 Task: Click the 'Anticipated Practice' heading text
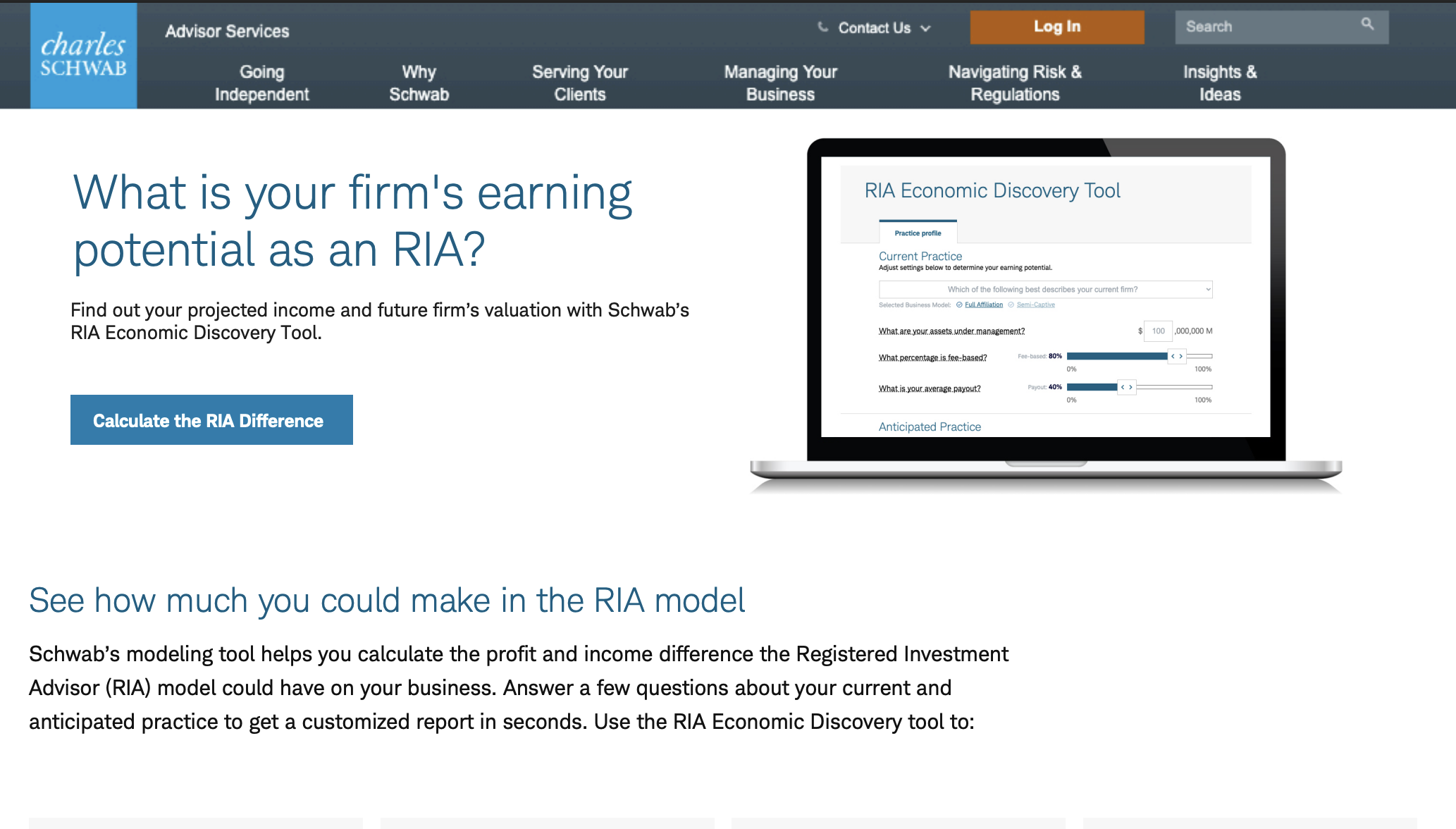(x=930, y=426)
